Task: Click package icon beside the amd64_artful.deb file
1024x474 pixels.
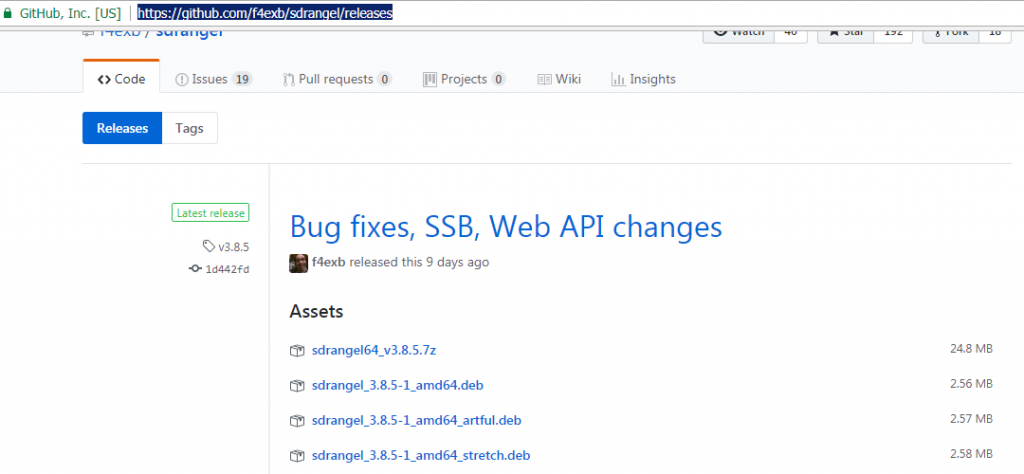Action: click(x=296, y=420)
